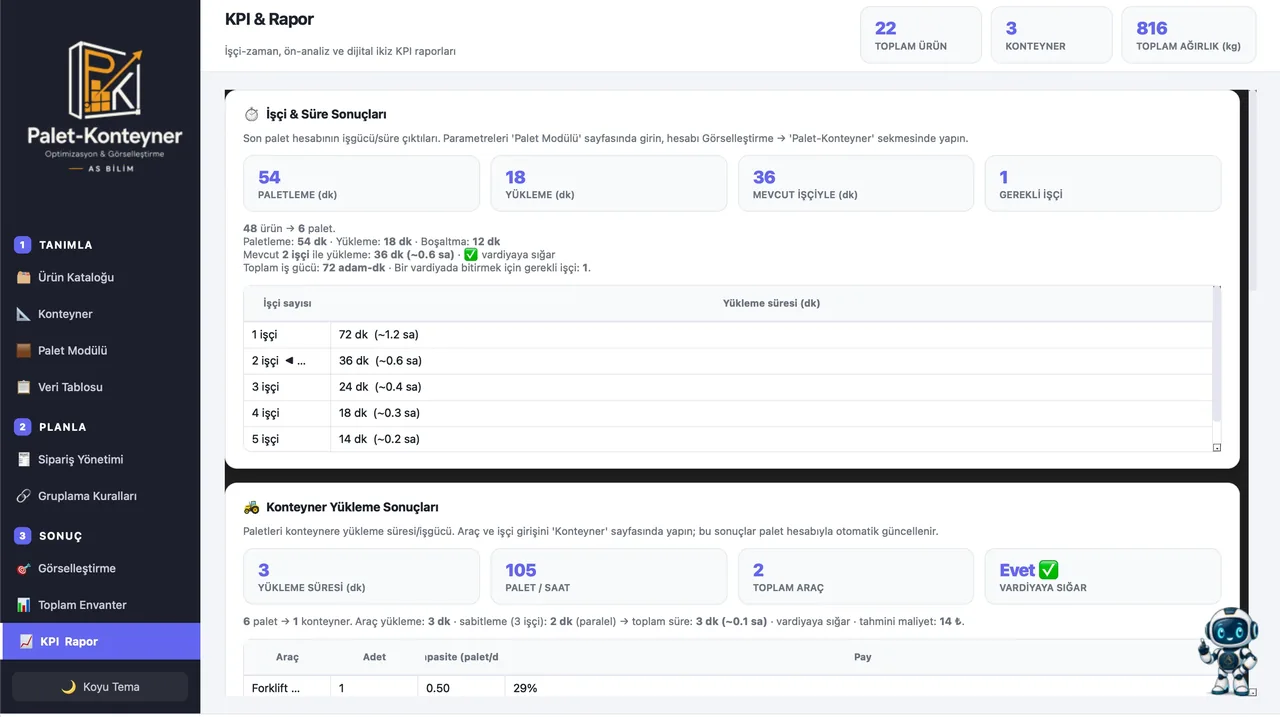Click the Pay column header
This screenshot has width=1280, height=717.
point(862,657)
